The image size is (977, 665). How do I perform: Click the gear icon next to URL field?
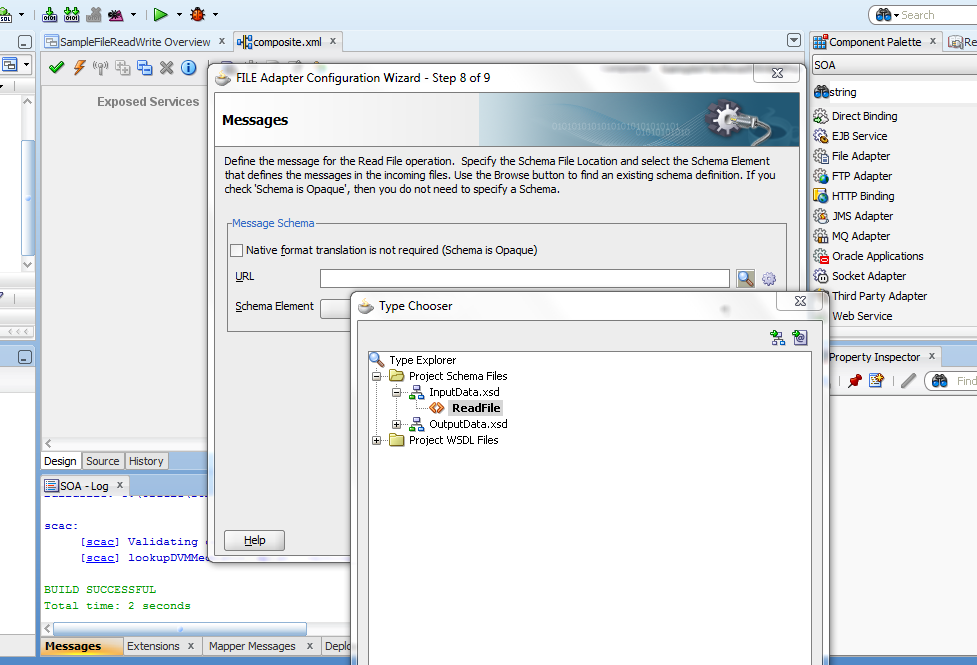769,279
